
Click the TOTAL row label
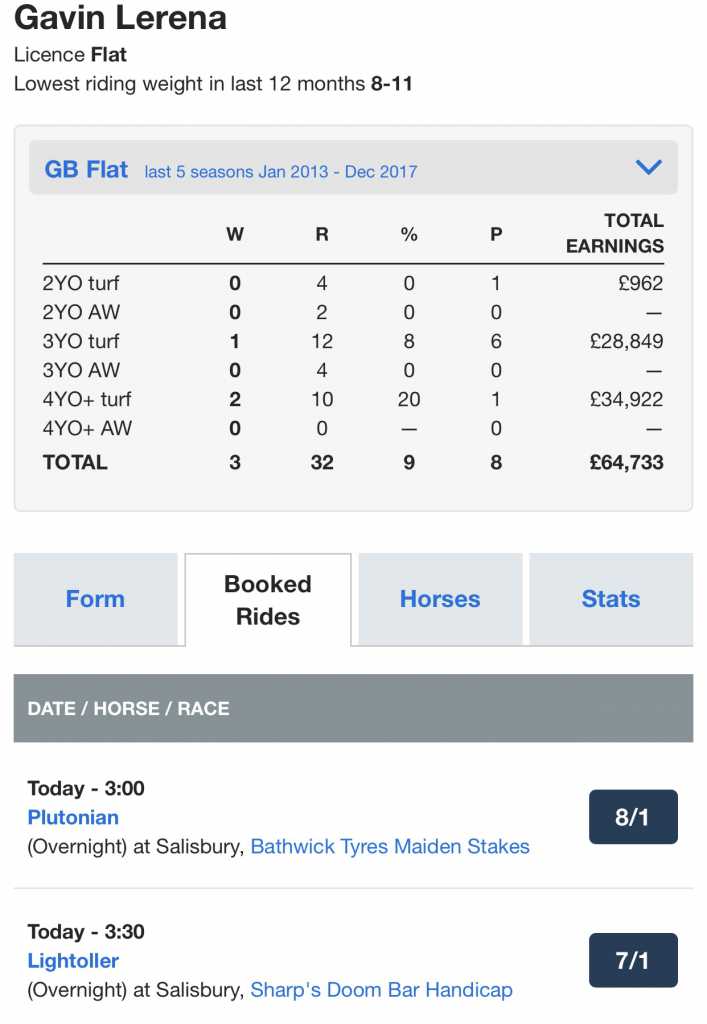(75, 462)
